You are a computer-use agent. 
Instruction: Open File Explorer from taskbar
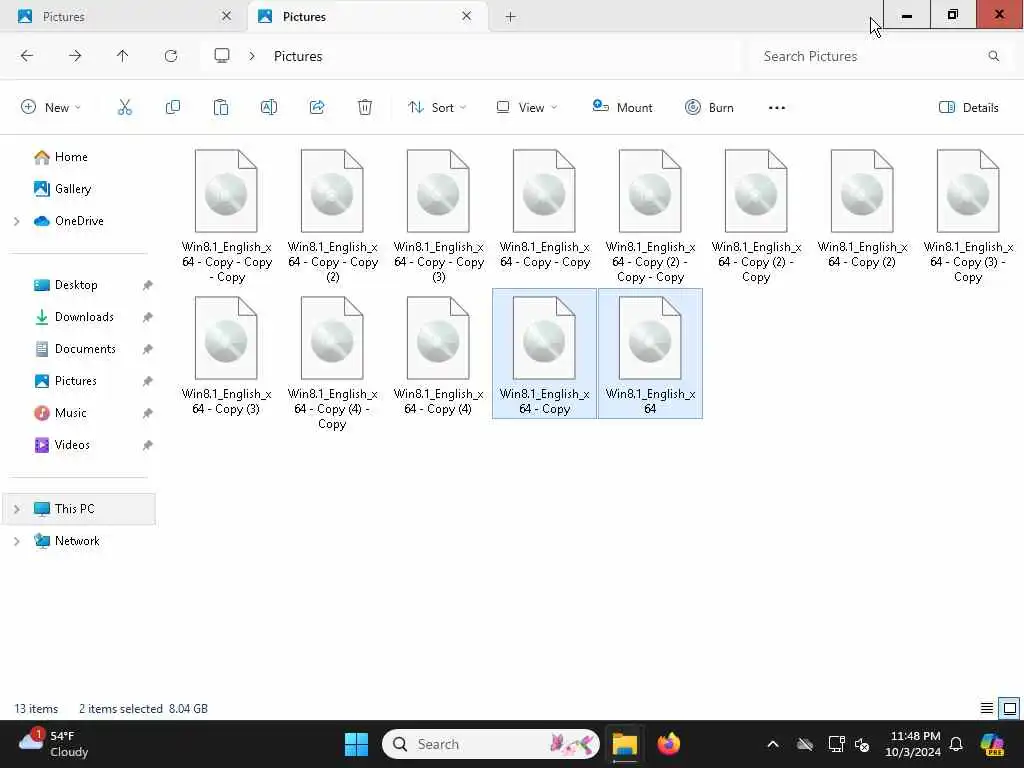click(x=624, y=744)
